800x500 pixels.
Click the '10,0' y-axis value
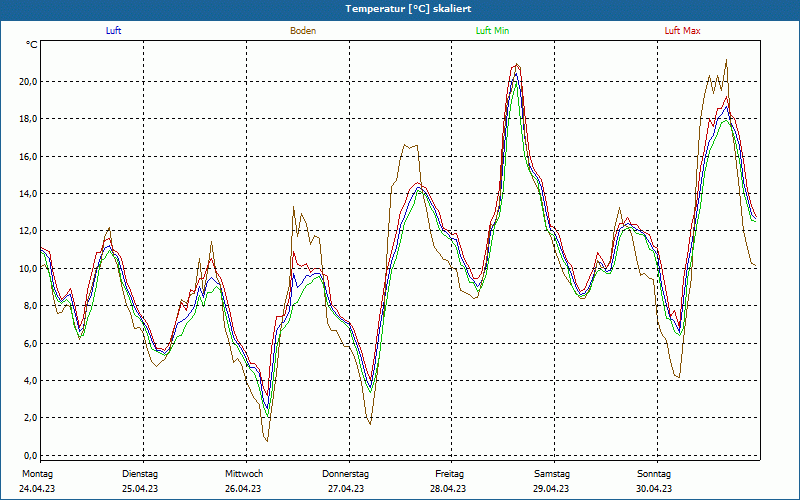point(28,268)
